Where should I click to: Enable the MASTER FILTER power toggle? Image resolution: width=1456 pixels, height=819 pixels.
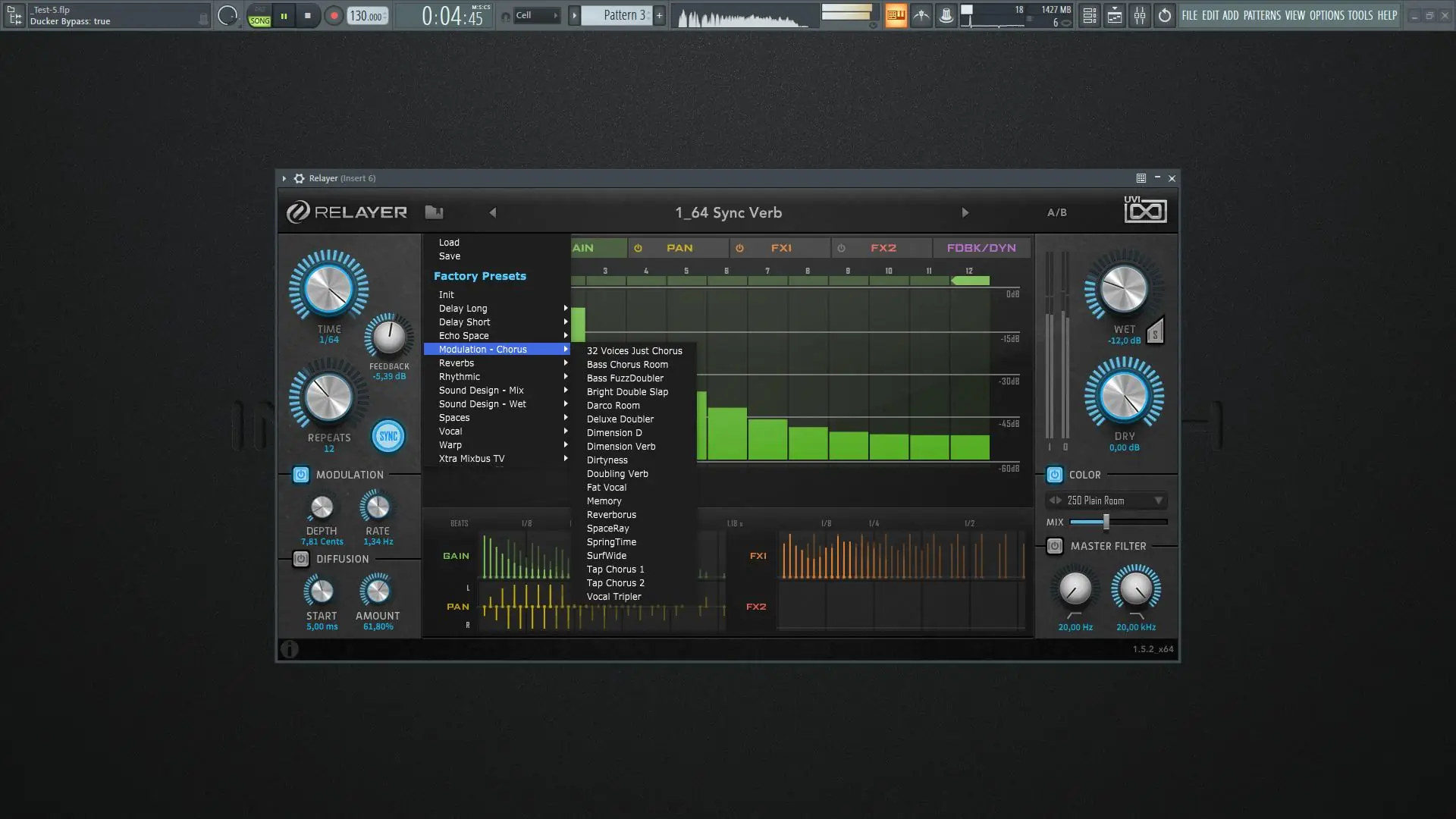pyautogui.click(x=1053, y=546)
